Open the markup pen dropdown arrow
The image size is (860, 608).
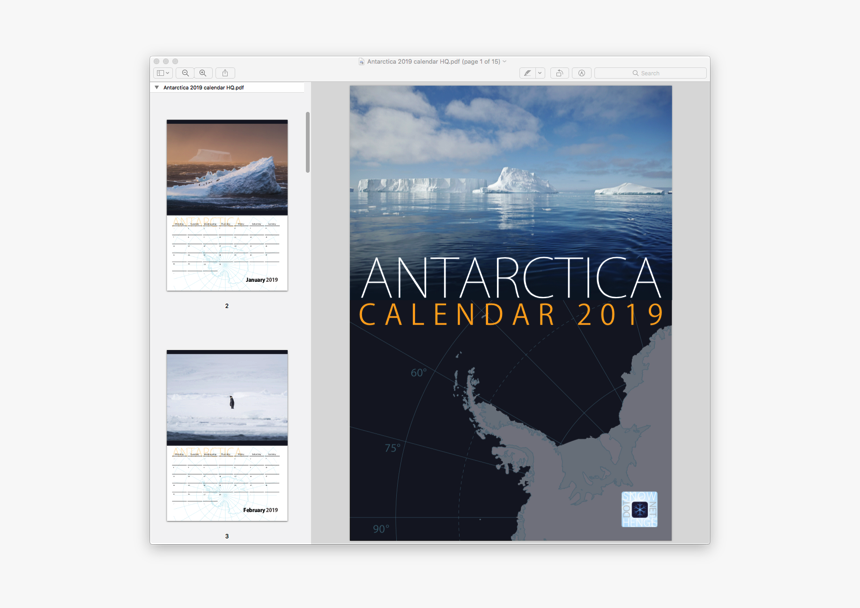[540, 73]
